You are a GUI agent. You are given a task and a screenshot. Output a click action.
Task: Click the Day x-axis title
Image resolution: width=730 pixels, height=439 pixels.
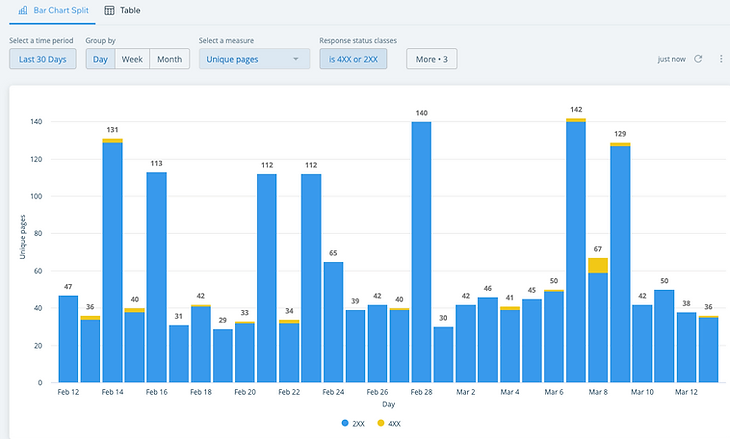[x=389, y=404]
